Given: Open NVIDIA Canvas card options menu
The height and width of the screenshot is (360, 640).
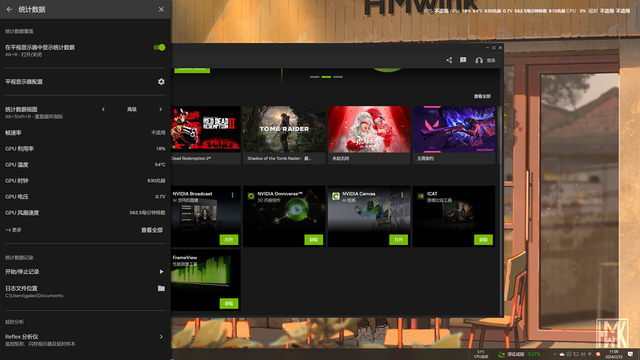Looking at the screenshot, I should (x=402, y=195).
